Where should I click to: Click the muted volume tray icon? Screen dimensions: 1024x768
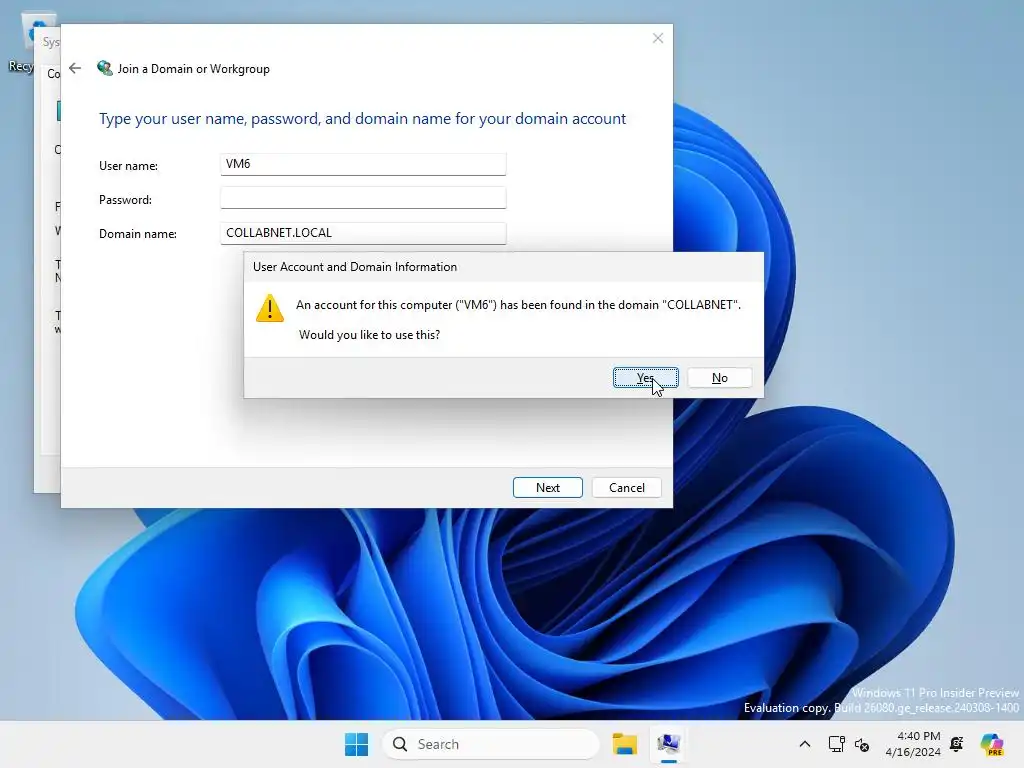tap(862, 744)
